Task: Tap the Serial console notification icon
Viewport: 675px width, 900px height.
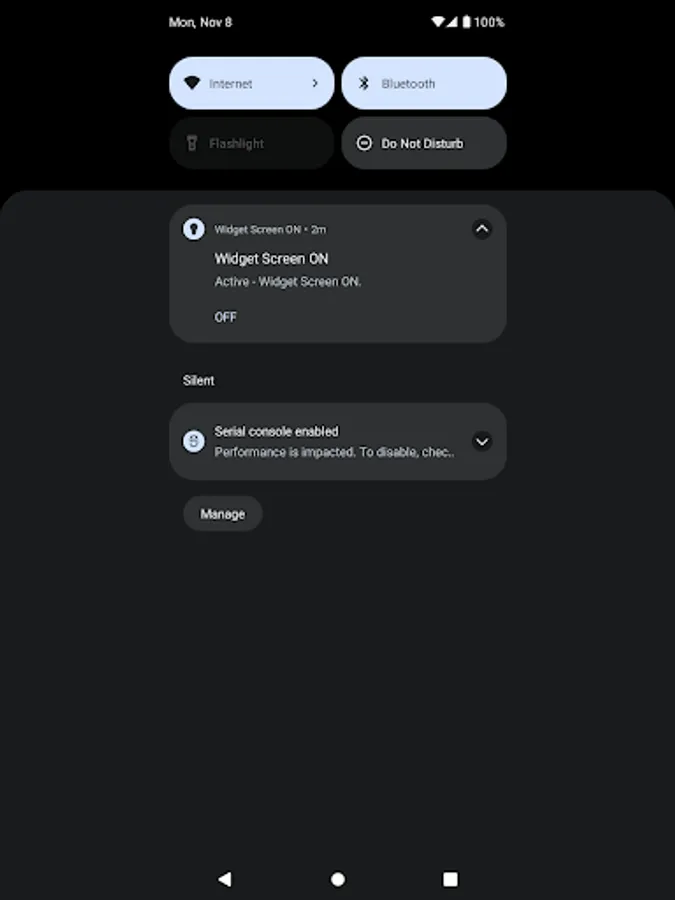Action: click(x=193, y=441)
